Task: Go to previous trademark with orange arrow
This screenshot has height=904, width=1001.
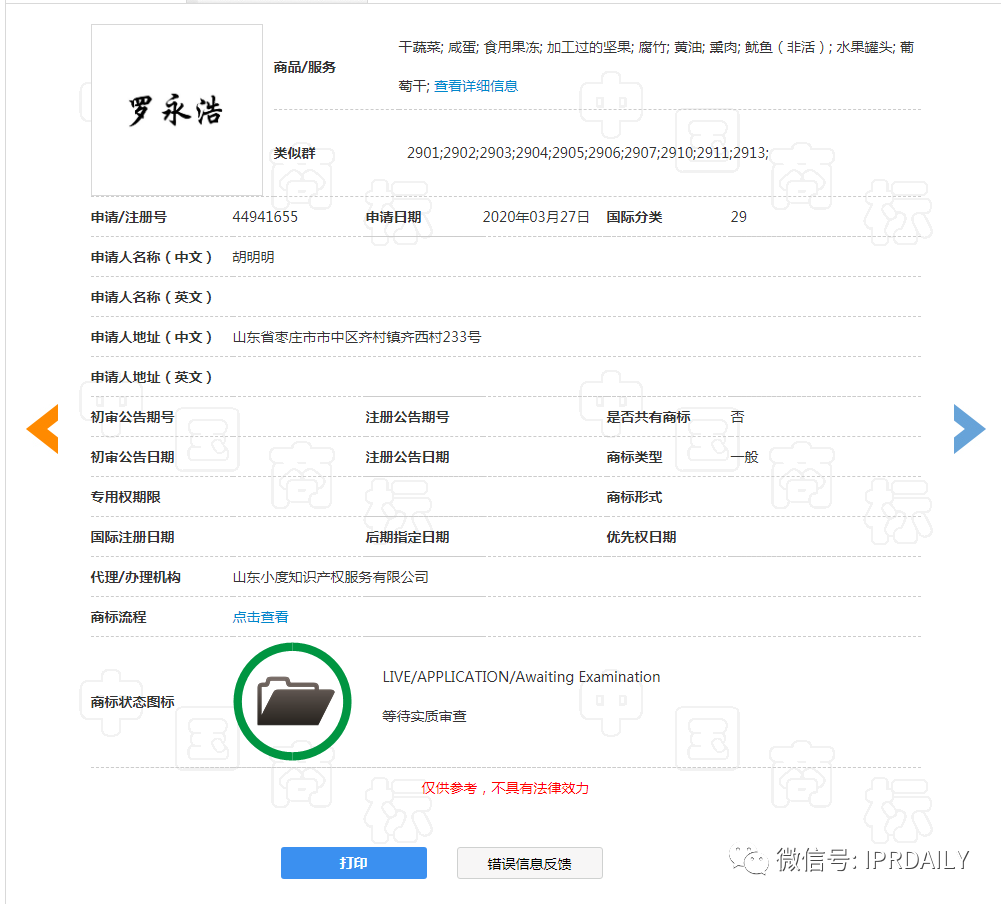Action: (43, 429)
